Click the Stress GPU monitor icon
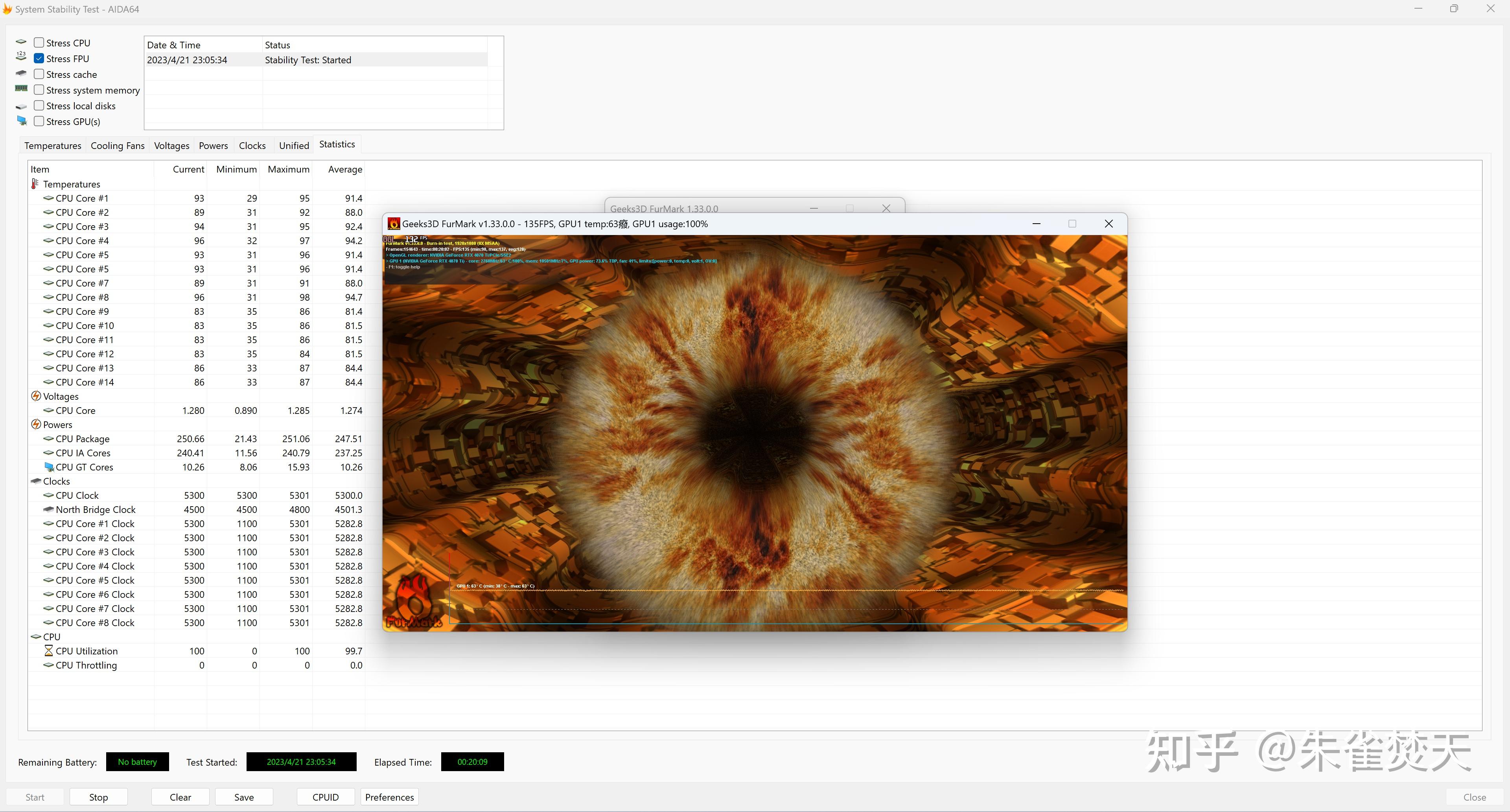This screenshot has width=1510, height=812. (x=22, y=121)
